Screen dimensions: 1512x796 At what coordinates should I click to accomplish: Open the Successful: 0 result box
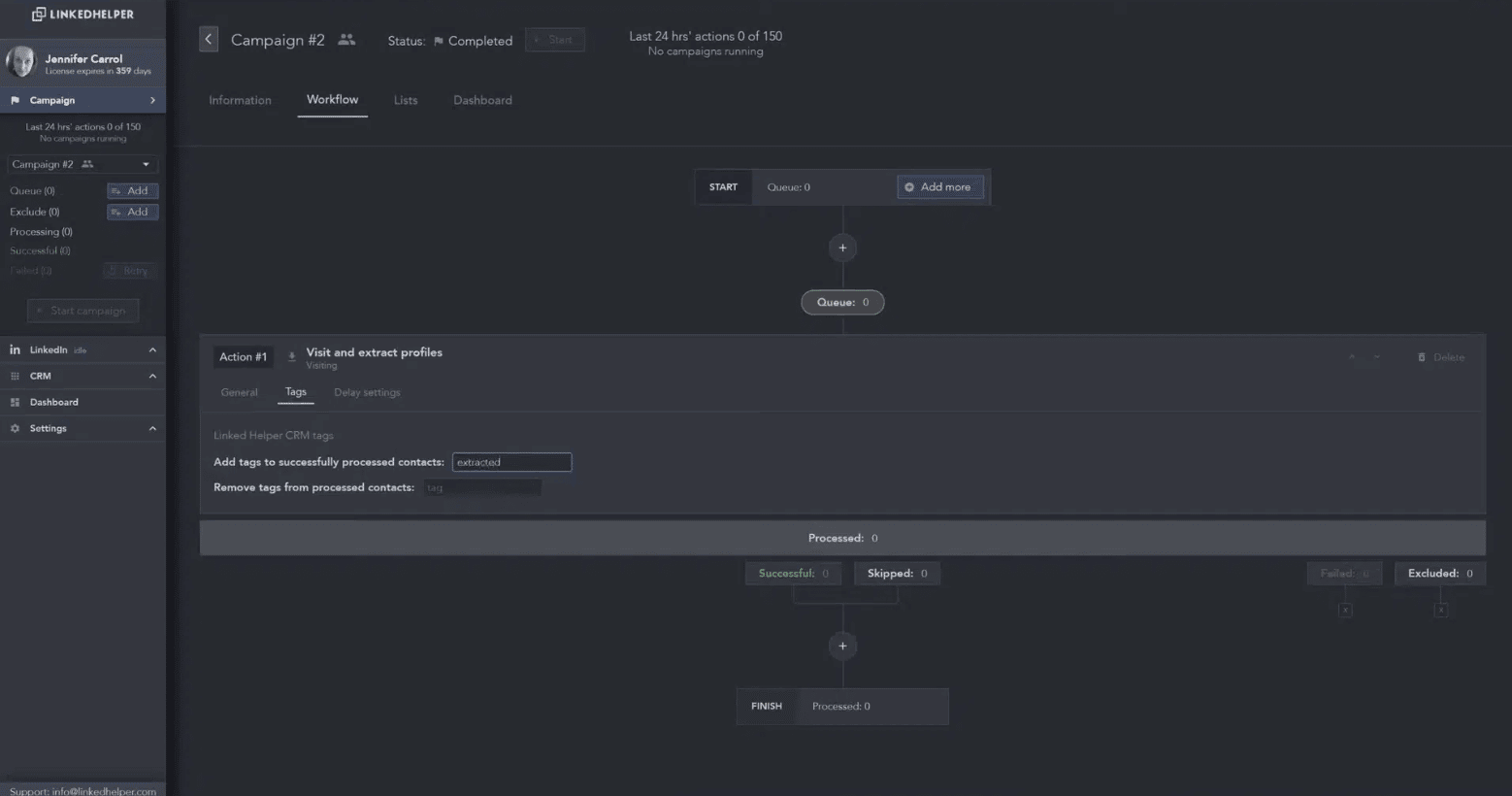793,574
